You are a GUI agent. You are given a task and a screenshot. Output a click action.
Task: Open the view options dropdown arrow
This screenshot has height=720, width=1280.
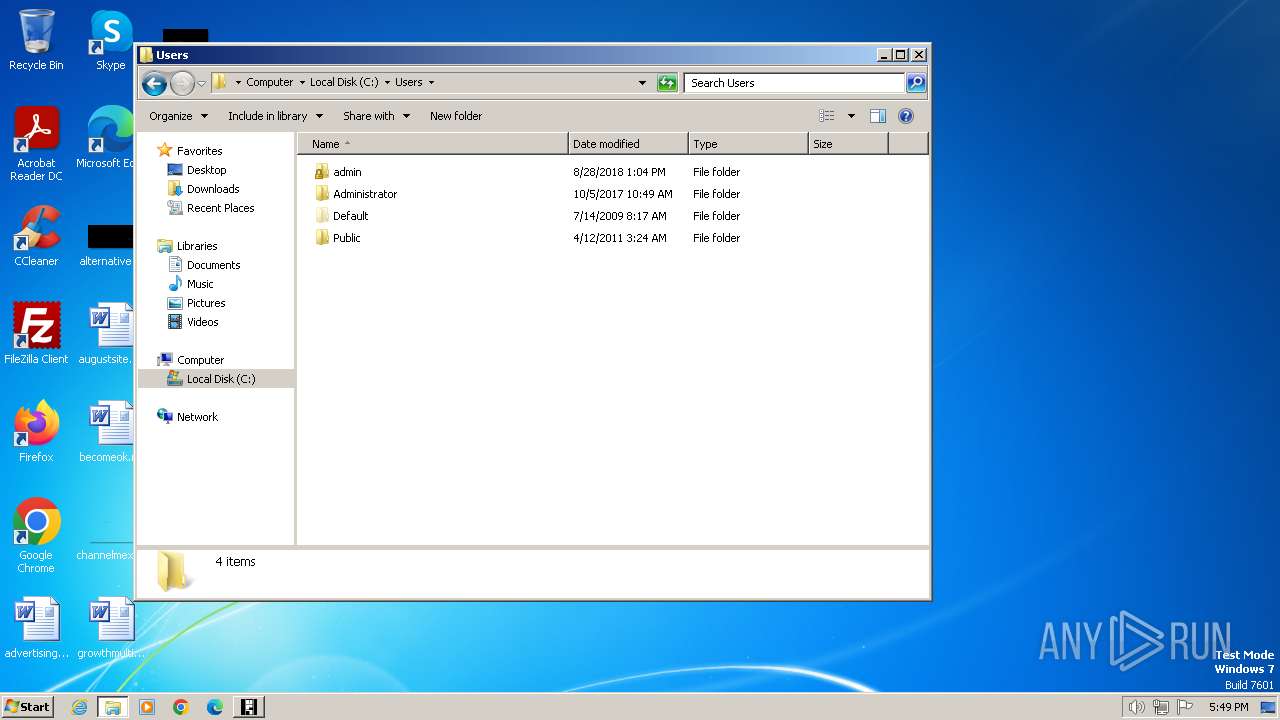(851, 116)
